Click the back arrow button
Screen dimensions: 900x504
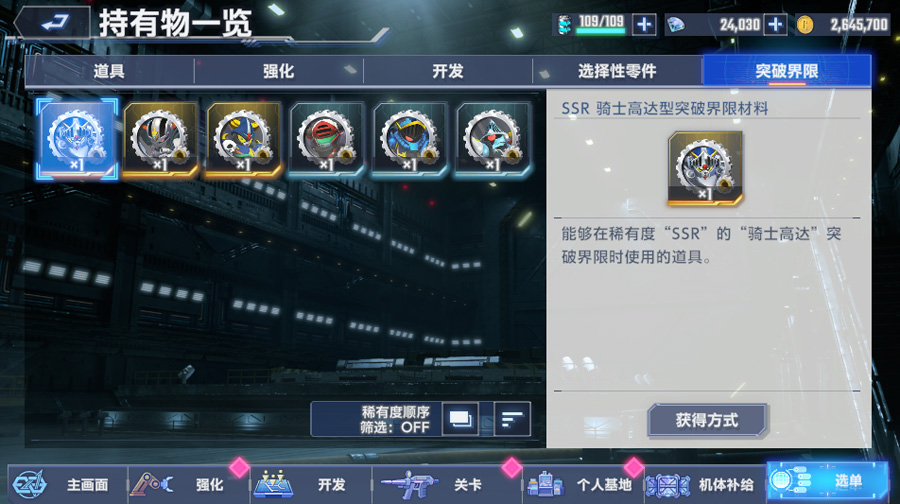pos(53,23)
